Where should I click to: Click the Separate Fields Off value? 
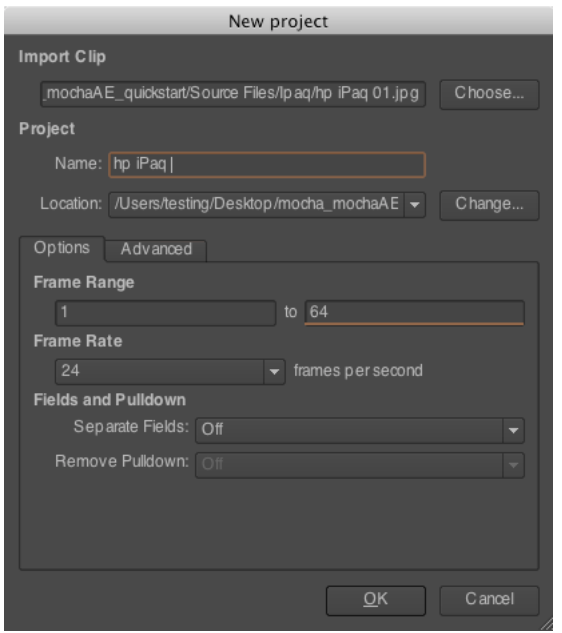(x=349, y=430)
